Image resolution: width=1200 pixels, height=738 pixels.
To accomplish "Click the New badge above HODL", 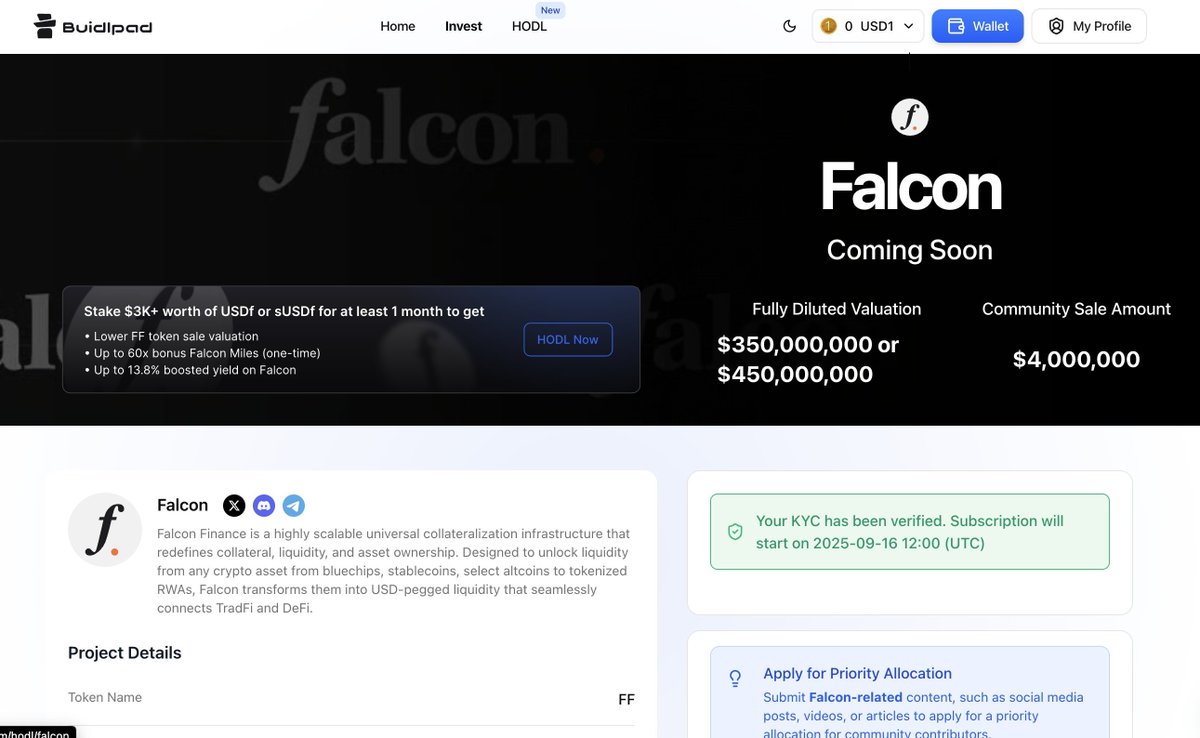I will click(551, 10).
